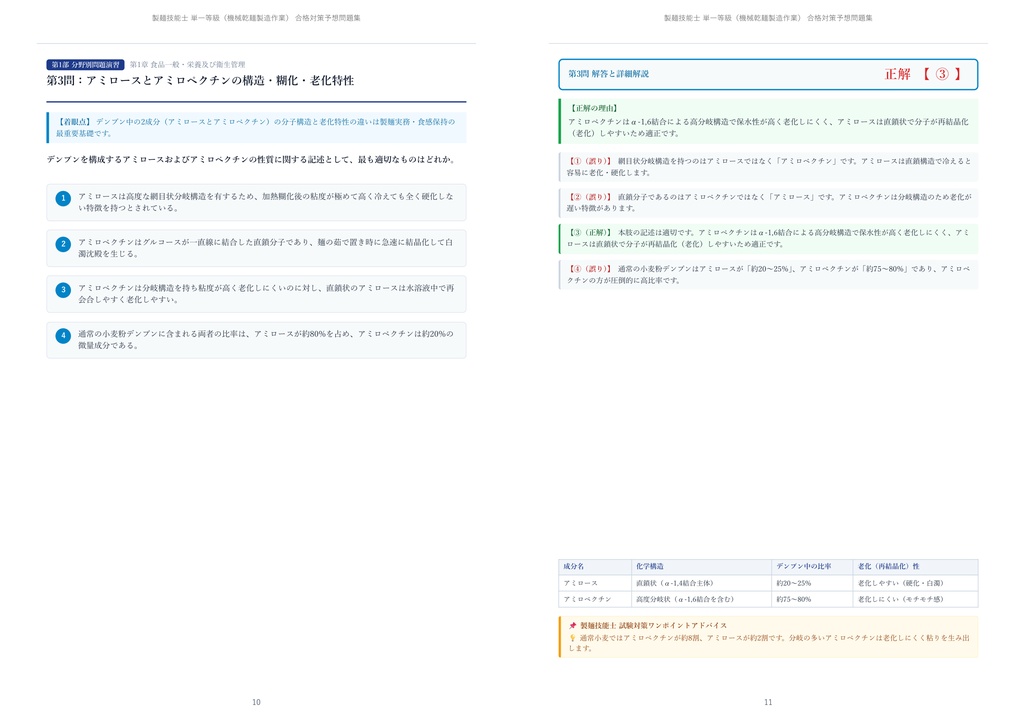Click the red '正解【③】' answer label

tap(923, 74)
